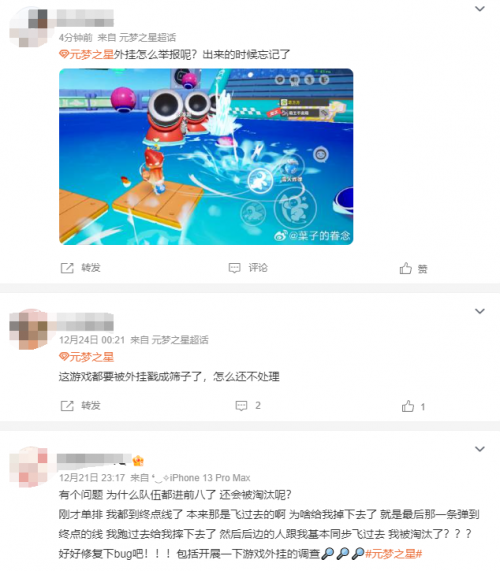Screen dimensions: 500x571
Task: Open the third poster's avatar
Action: [29, 467]
